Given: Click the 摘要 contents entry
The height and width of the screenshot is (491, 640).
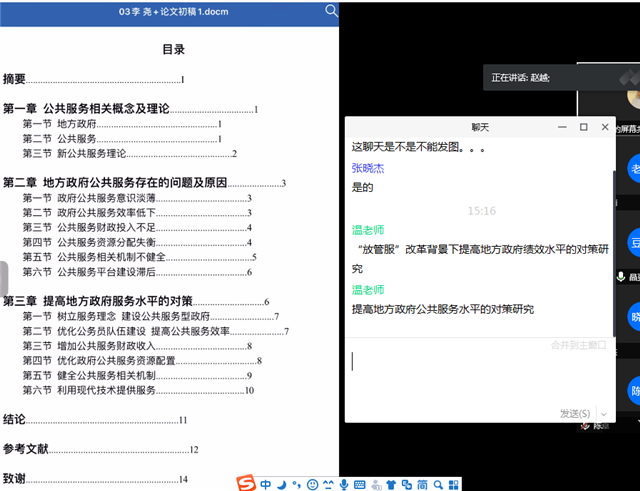Looking at the screenshot, I should (x=94, y=79).
